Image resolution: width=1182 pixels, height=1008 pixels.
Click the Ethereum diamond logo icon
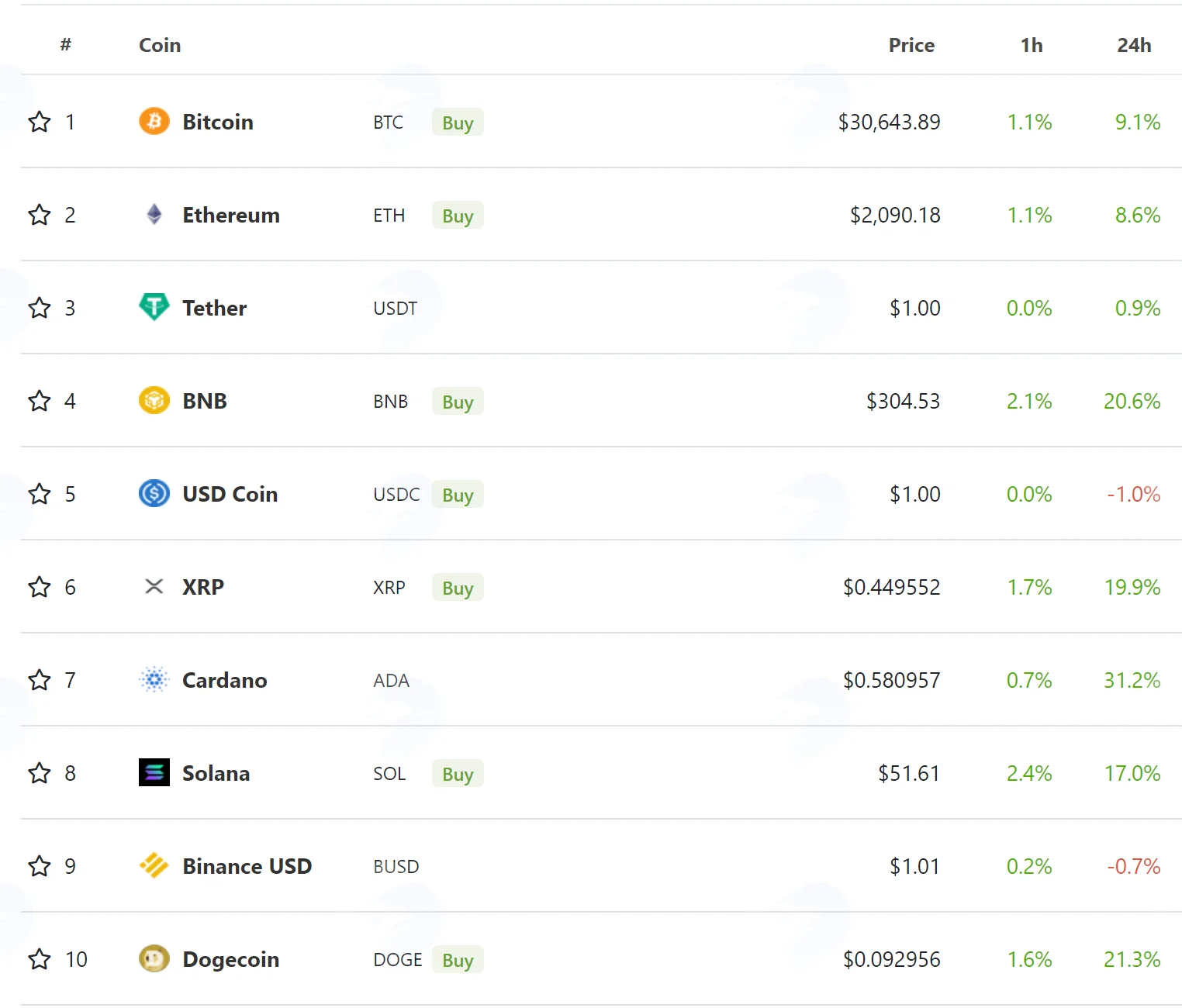click(x=154, y=214)
